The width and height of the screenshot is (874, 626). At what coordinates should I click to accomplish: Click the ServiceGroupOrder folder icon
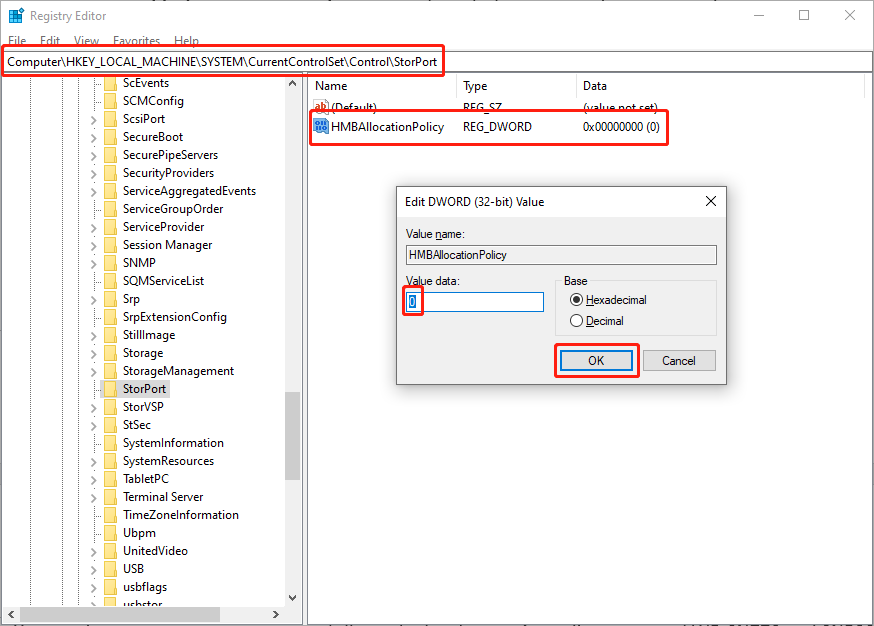[111, 209]
